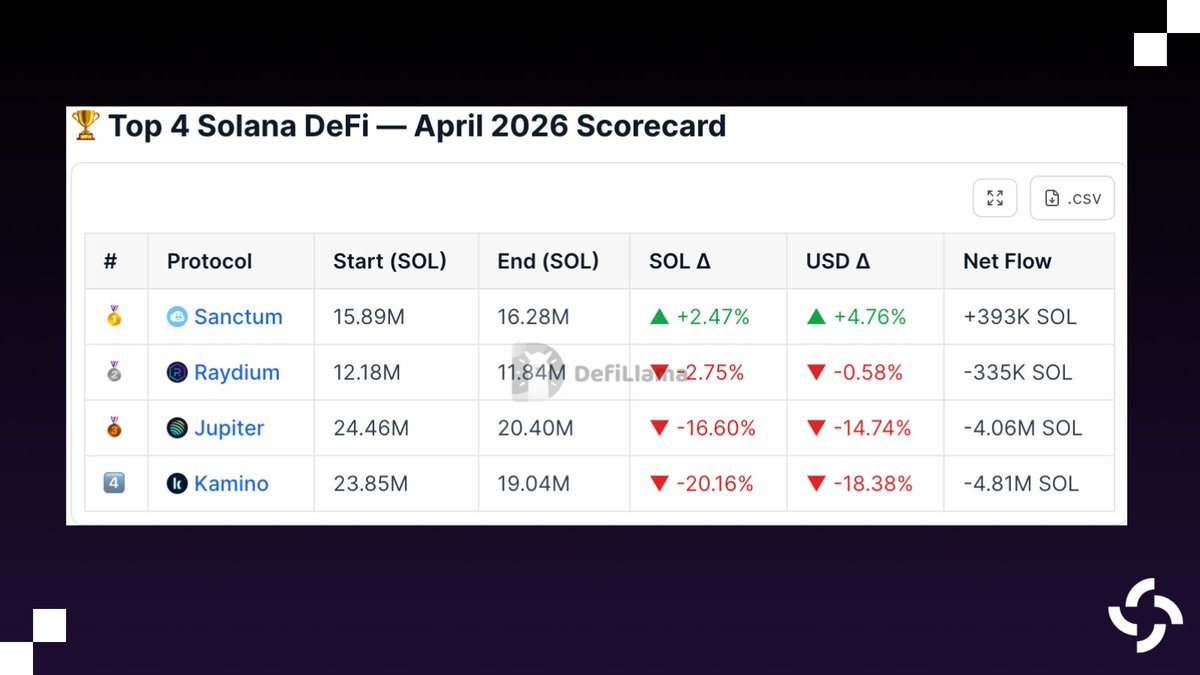This screenshot has height=675, width=1200.
Task: Click the number 4 rank badge
Action: (x=114, y=484)
